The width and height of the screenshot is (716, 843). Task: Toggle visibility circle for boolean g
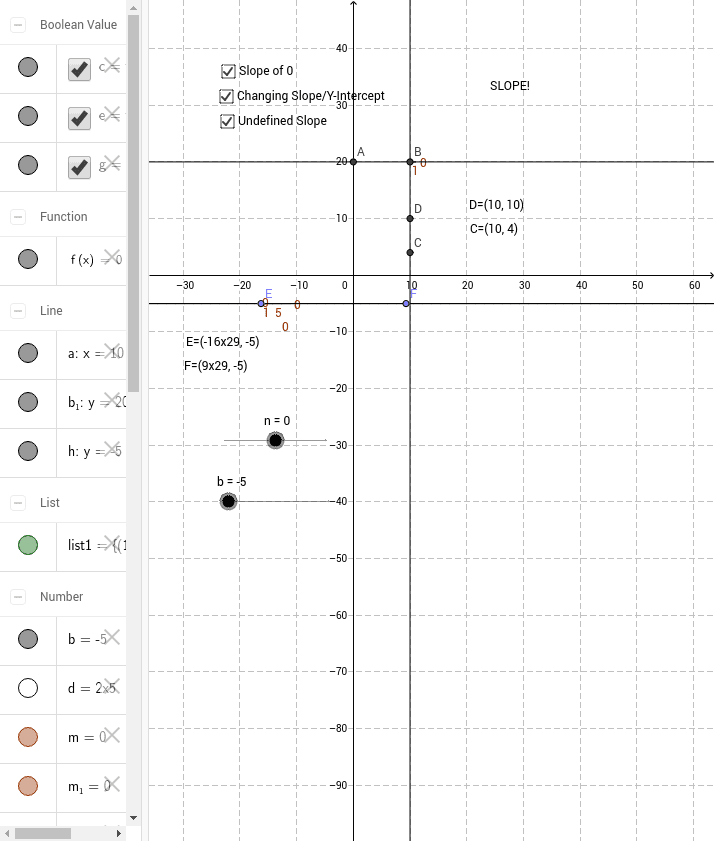coord(28,165)
